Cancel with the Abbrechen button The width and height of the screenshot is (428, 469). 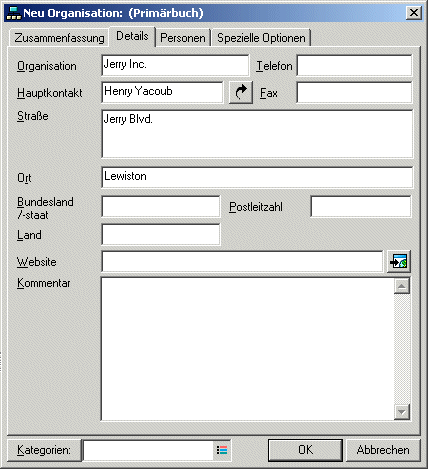pos(383,450)
